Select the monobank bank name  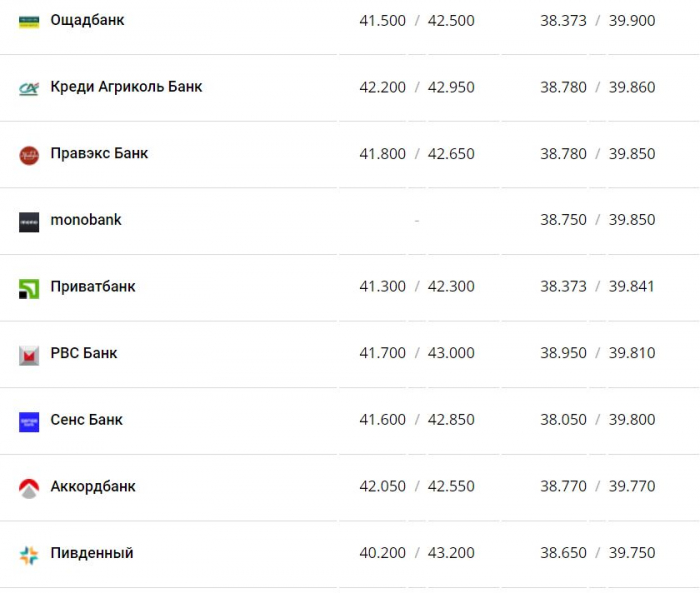tap(86, 220)
